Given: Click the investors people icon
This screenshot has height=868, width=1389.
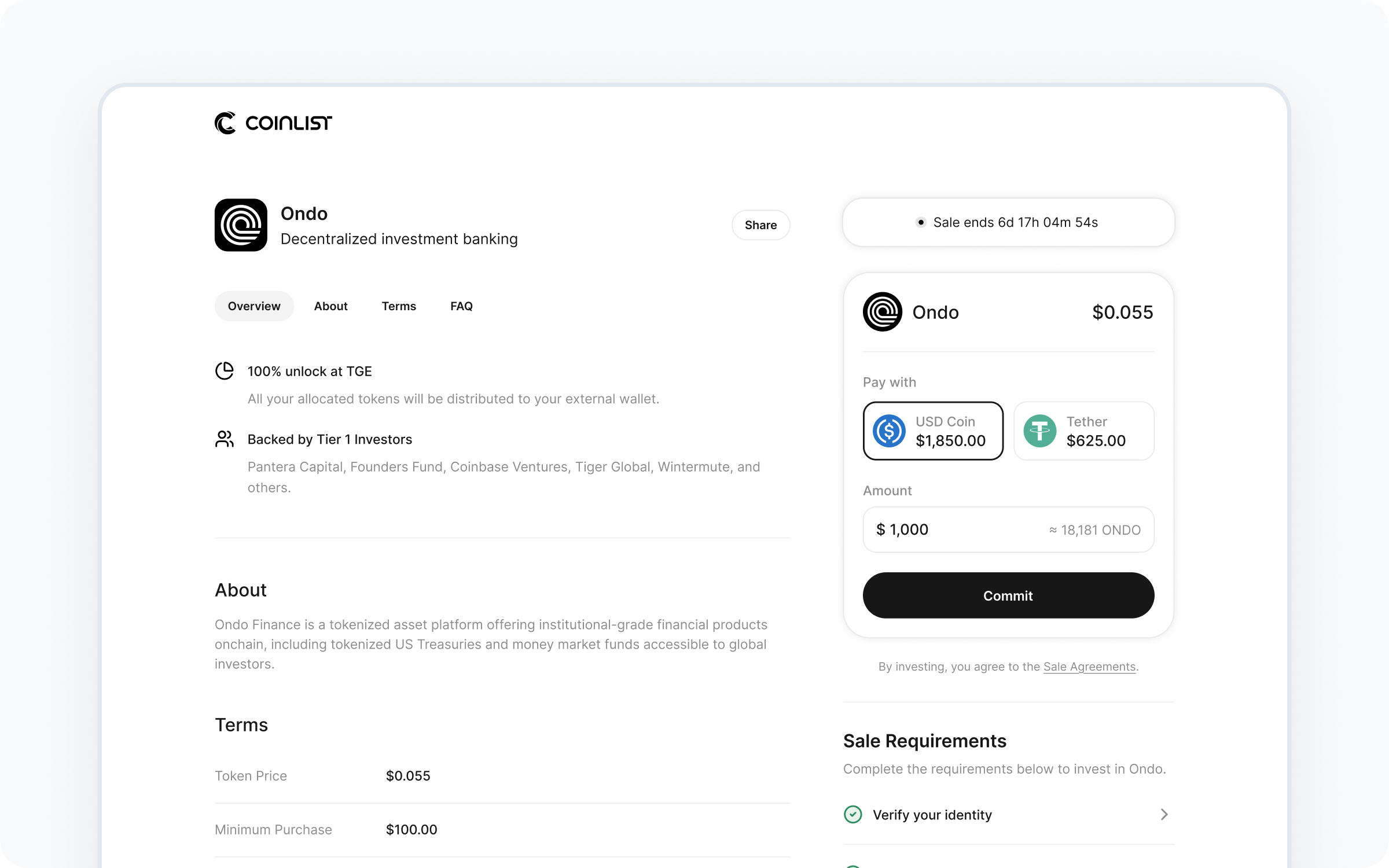Looking at the screenshot, I should tap(225, 439).
